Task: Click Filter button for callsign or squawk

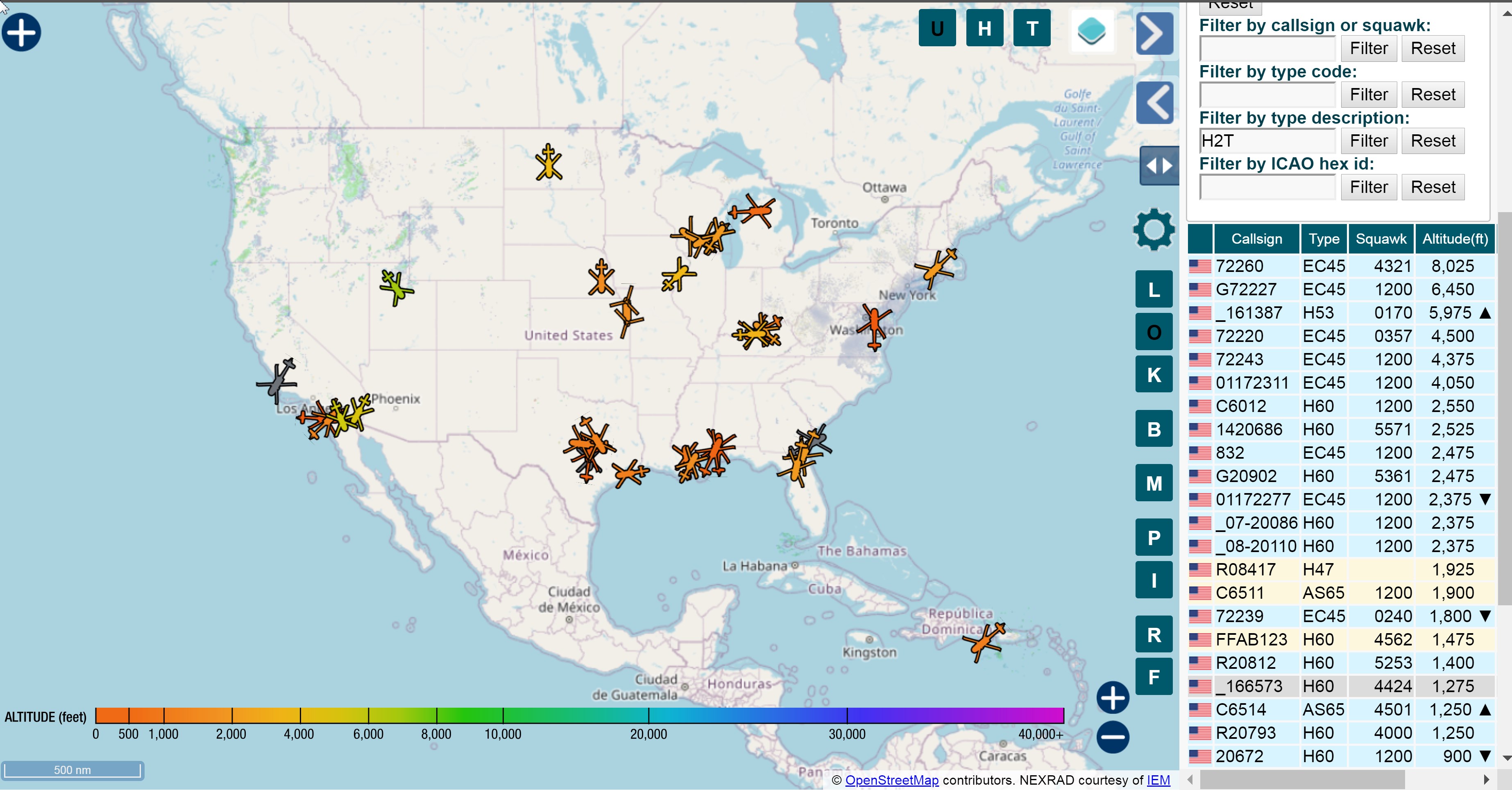Action: tap(1368, 49)
